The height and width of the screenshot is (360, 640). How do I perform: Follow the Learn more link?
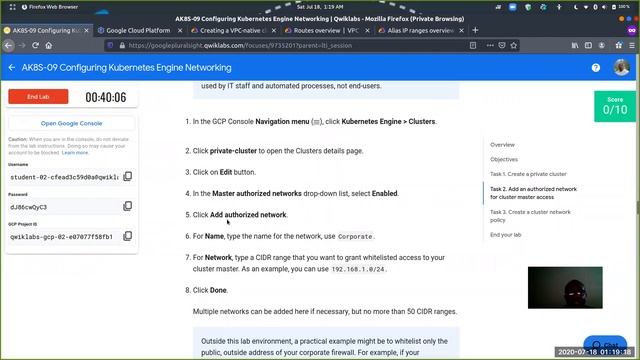(x=75, y=153)
